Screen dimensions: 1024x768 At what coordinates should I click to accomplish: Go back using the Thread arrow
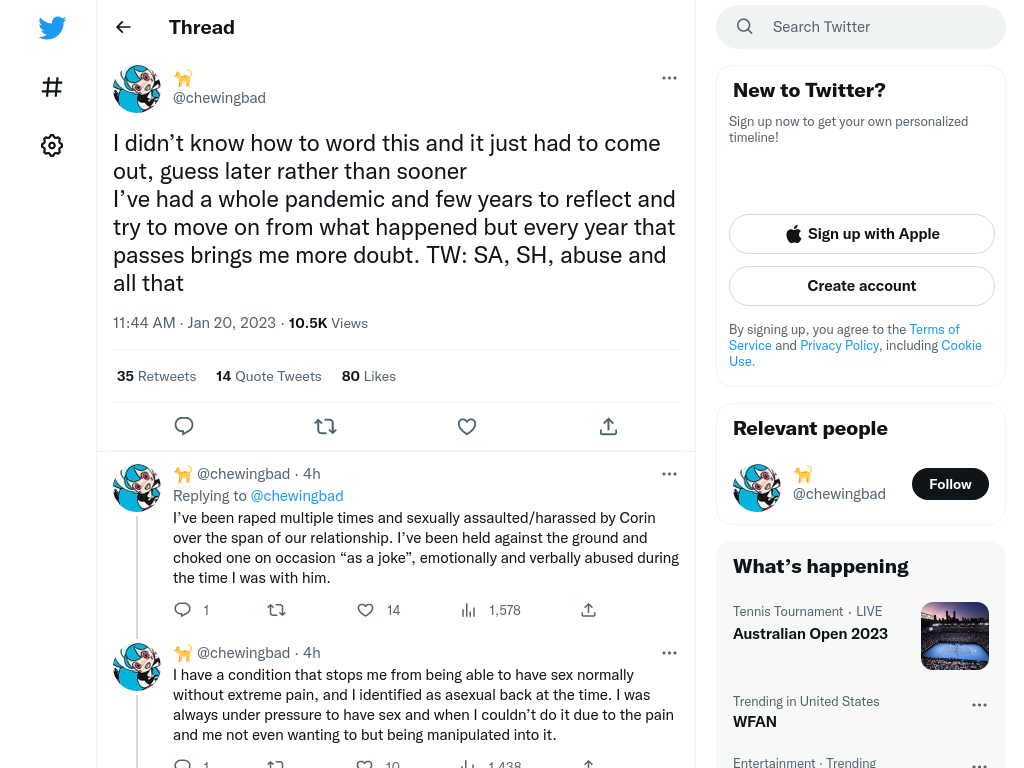[123, 27]
